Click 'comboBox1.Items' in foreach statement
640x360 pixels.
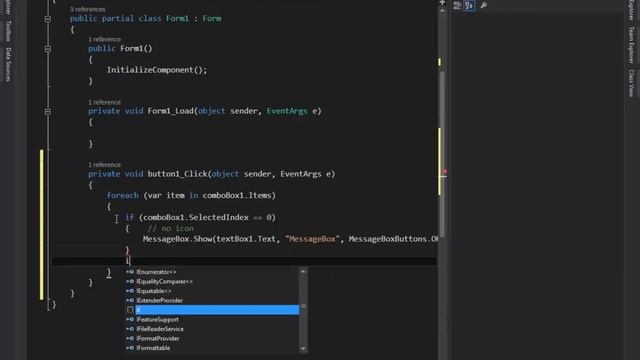pyautogui.click(x=237, y=196)
